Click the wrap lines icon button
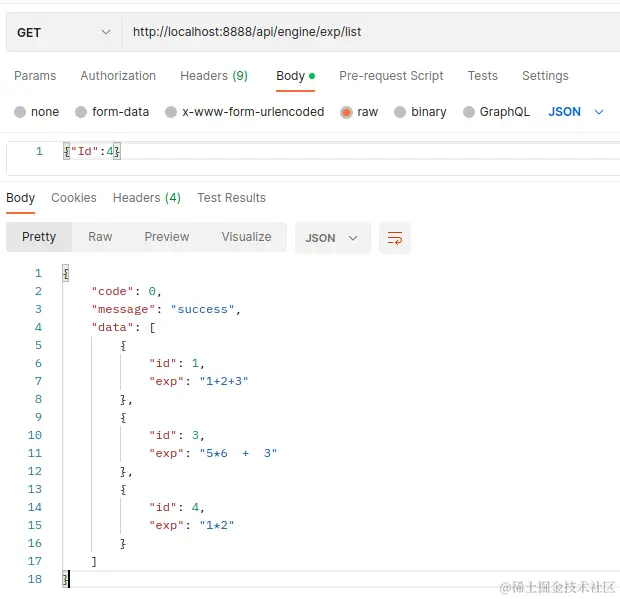620x599 pixels. 395,238
